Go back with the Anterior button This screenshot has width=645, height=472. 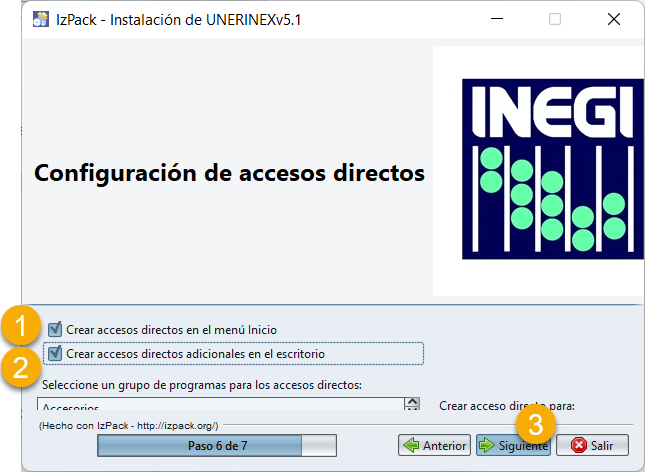coord(434,445)
